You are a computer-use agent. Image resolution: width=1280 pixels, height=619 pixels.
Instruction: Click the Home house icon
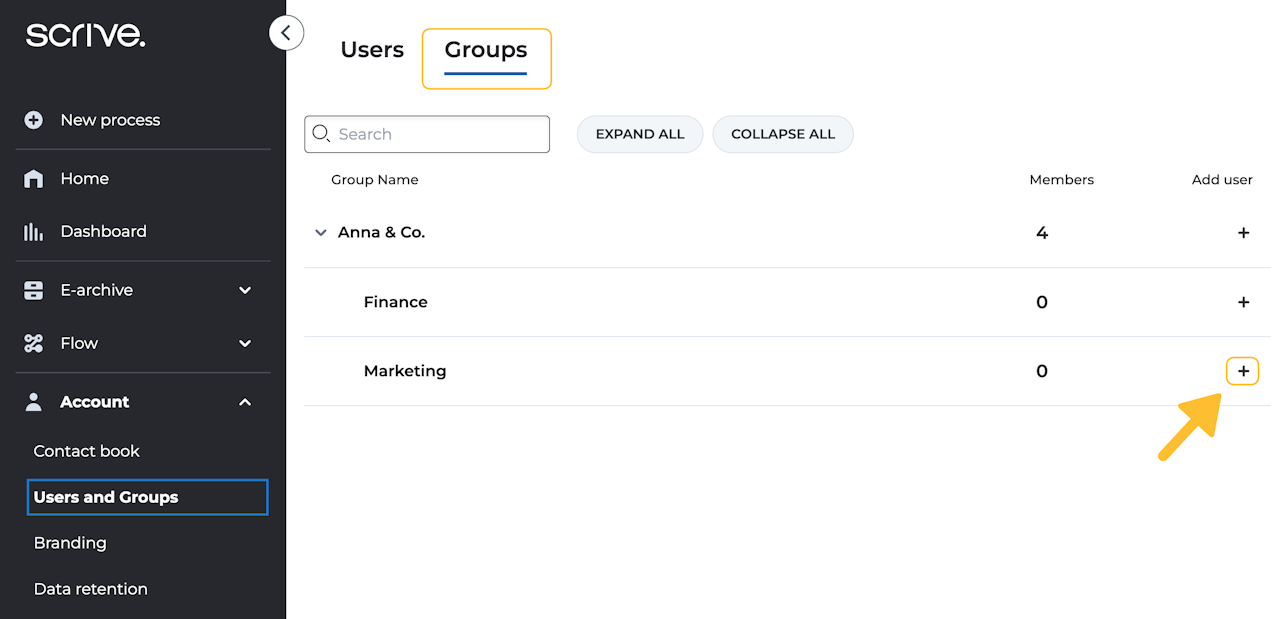34,179
